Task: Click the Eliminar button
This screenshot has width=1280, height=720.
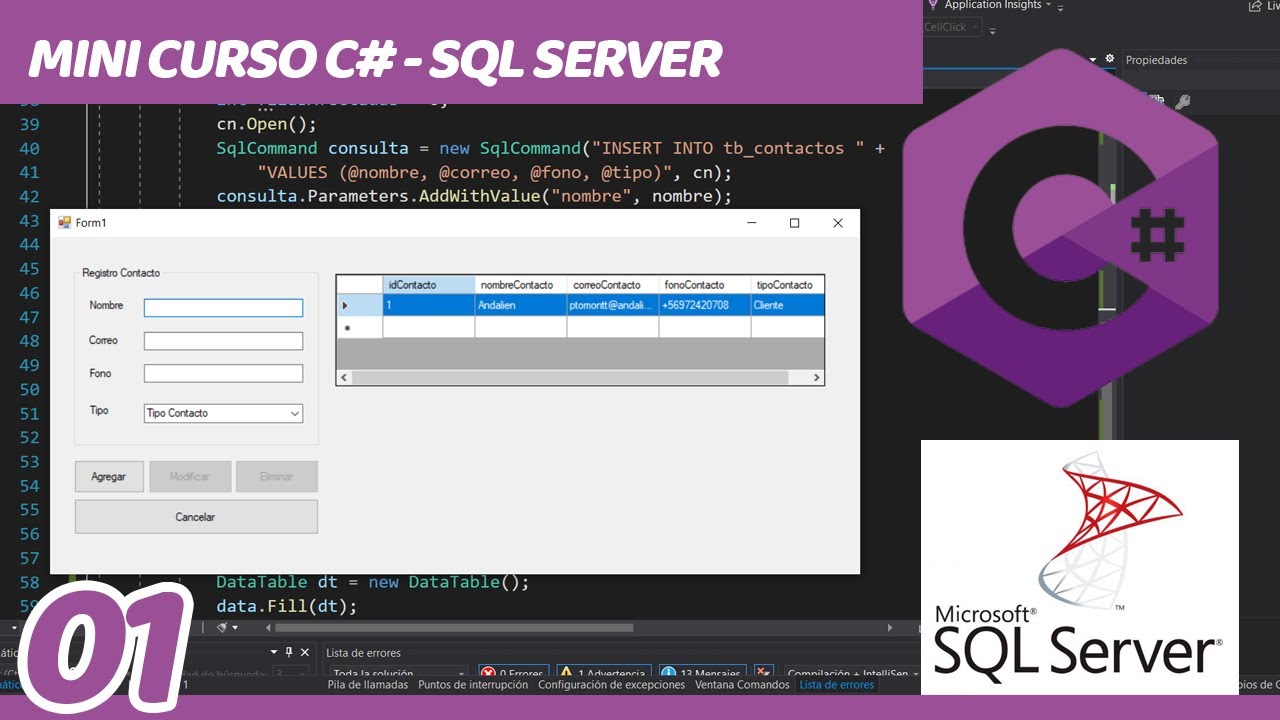Action: (x=277, y=477)
